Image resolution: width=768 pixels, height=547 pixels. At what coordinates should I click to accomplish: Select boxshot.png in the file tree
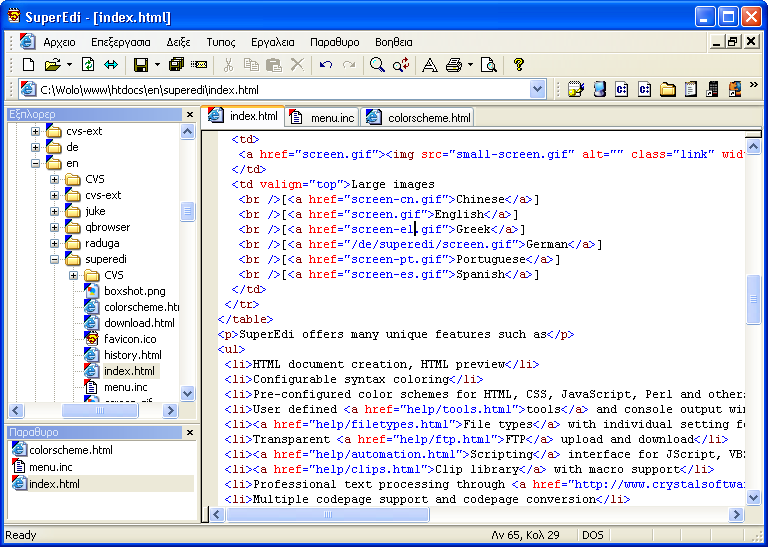(135, 291)
